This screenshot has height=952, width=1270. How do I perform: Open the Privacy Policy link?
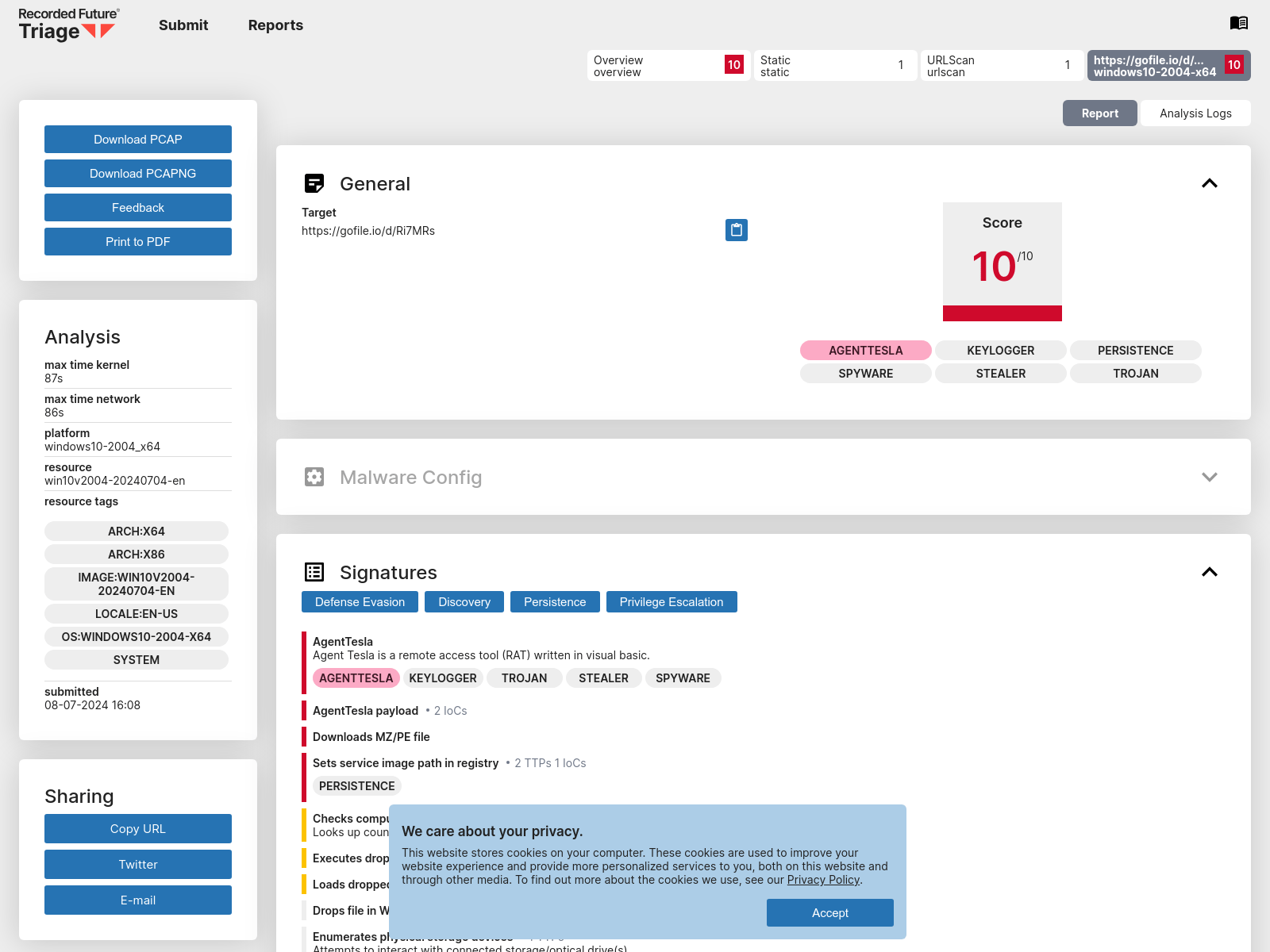tap(823, 880)
